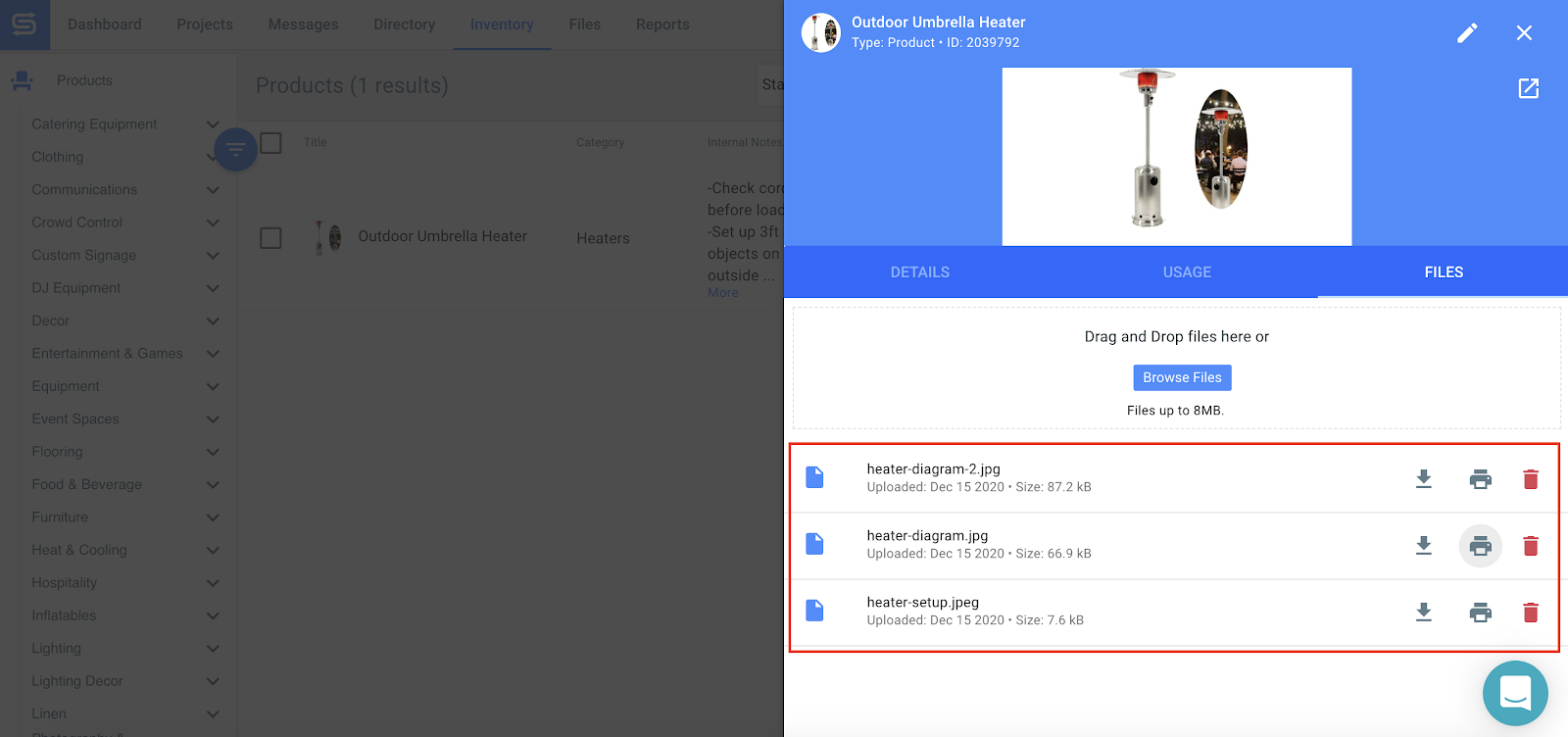
Task: Select Hospitality category in sidebar
Action: tap(64, 583)
